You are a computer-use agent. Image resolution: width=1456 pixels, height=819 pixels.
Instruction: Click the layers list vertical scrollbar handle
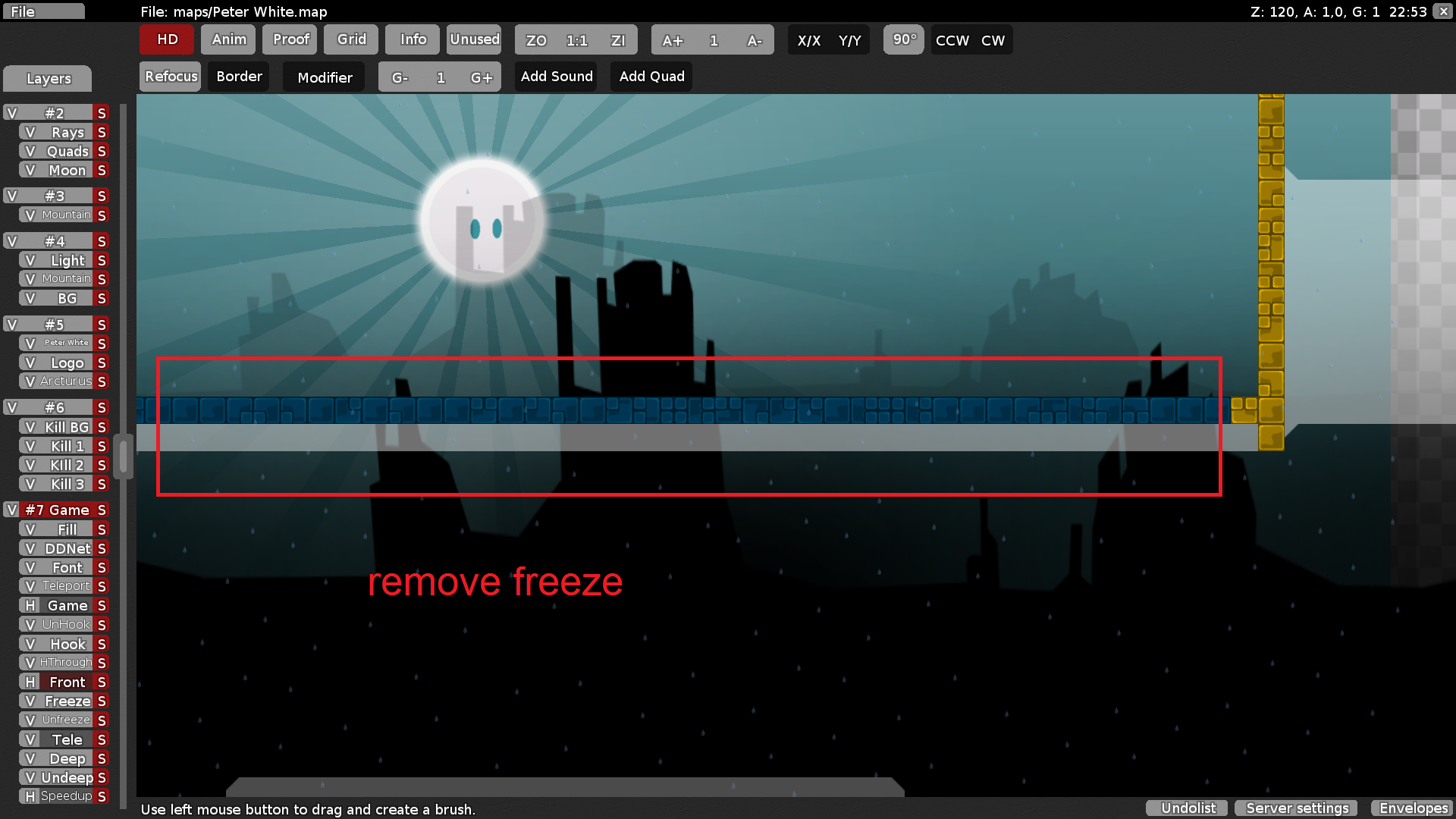[x=123, y=455]
